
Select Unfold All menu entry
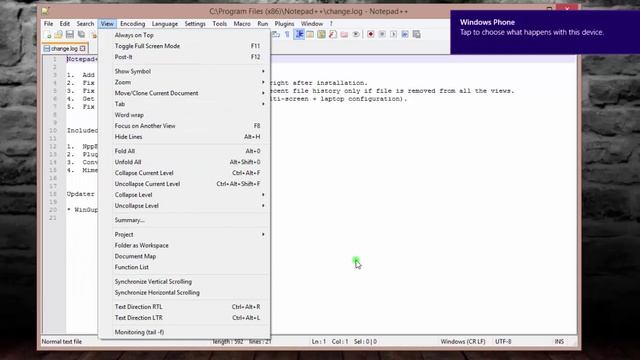click(184, 162)
